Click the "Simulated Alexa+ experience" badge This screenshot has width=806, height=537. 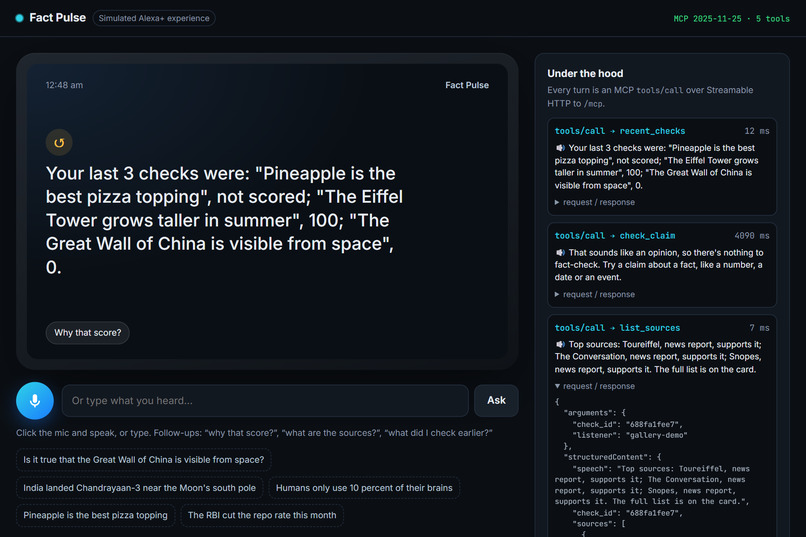tap(154, 18)
